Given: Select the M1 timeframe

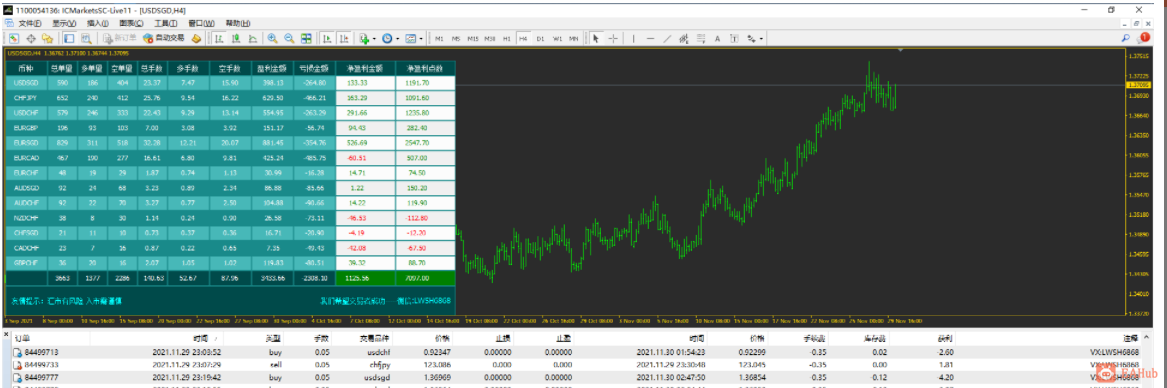Looking at the screenshot, I should pyautogui.click(x=440, y=38).
